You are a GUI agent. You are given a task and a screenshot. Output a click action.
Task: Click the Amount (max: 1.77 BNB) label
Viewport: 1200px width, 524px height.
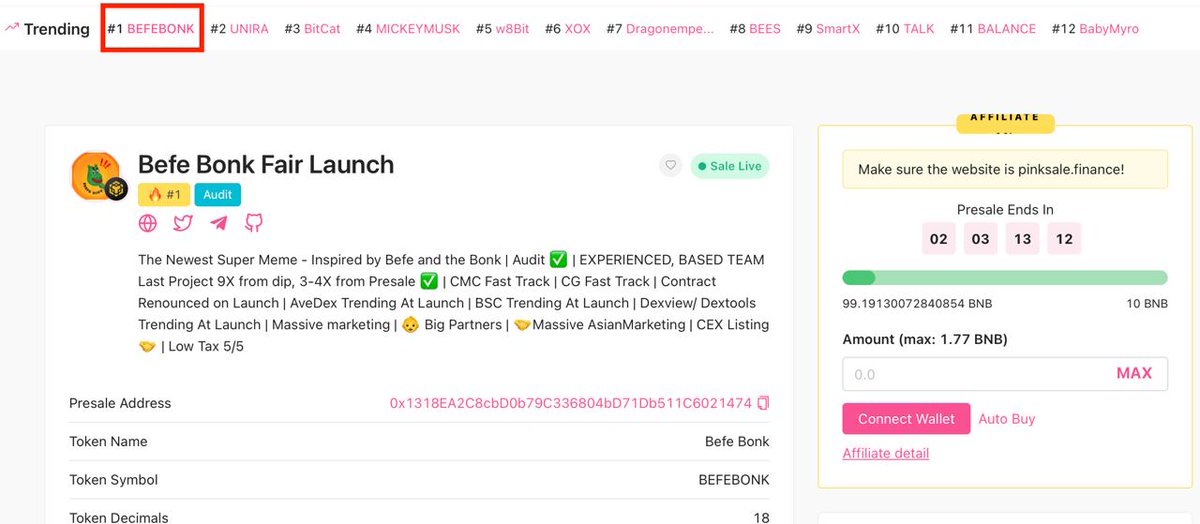pos(925,339)
